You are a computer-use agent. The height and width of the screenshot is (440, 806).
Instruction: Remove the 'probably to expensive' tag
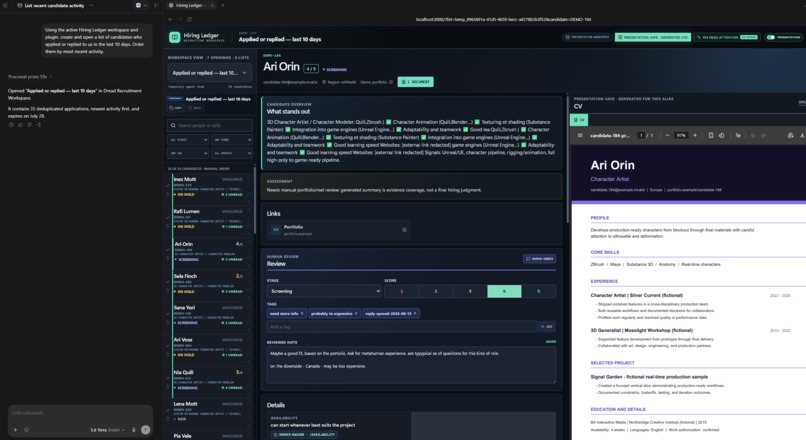(356, 313)
